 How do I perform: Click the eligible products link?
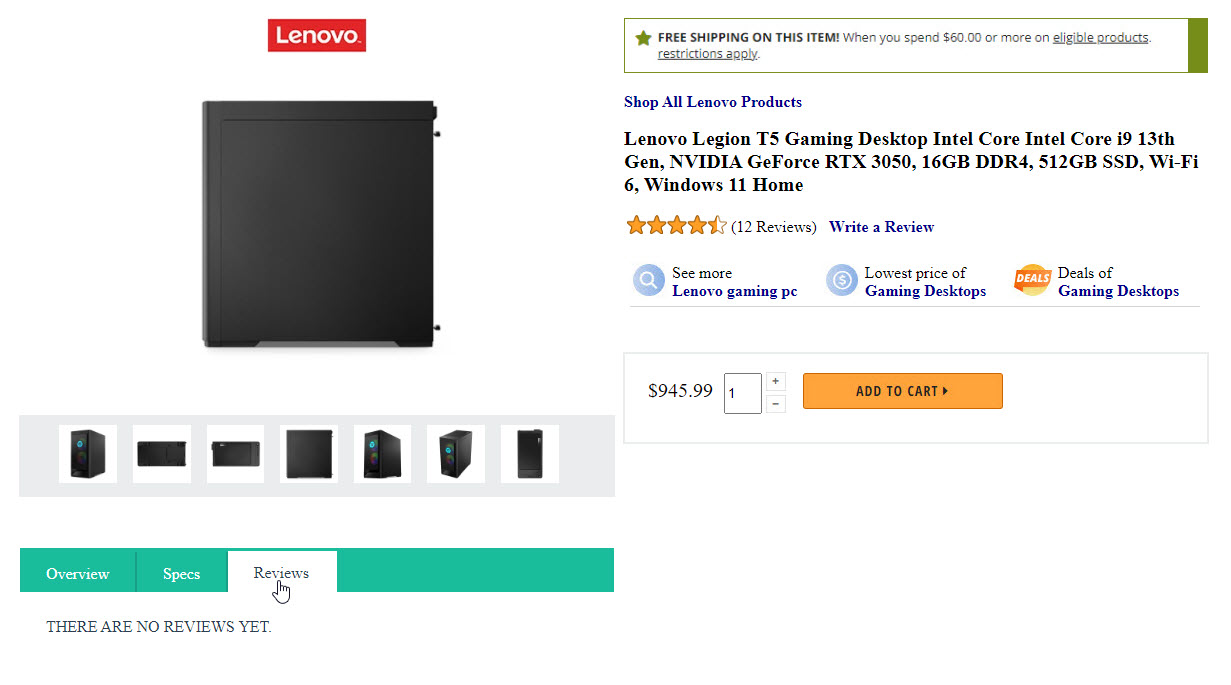(1100, 38)
